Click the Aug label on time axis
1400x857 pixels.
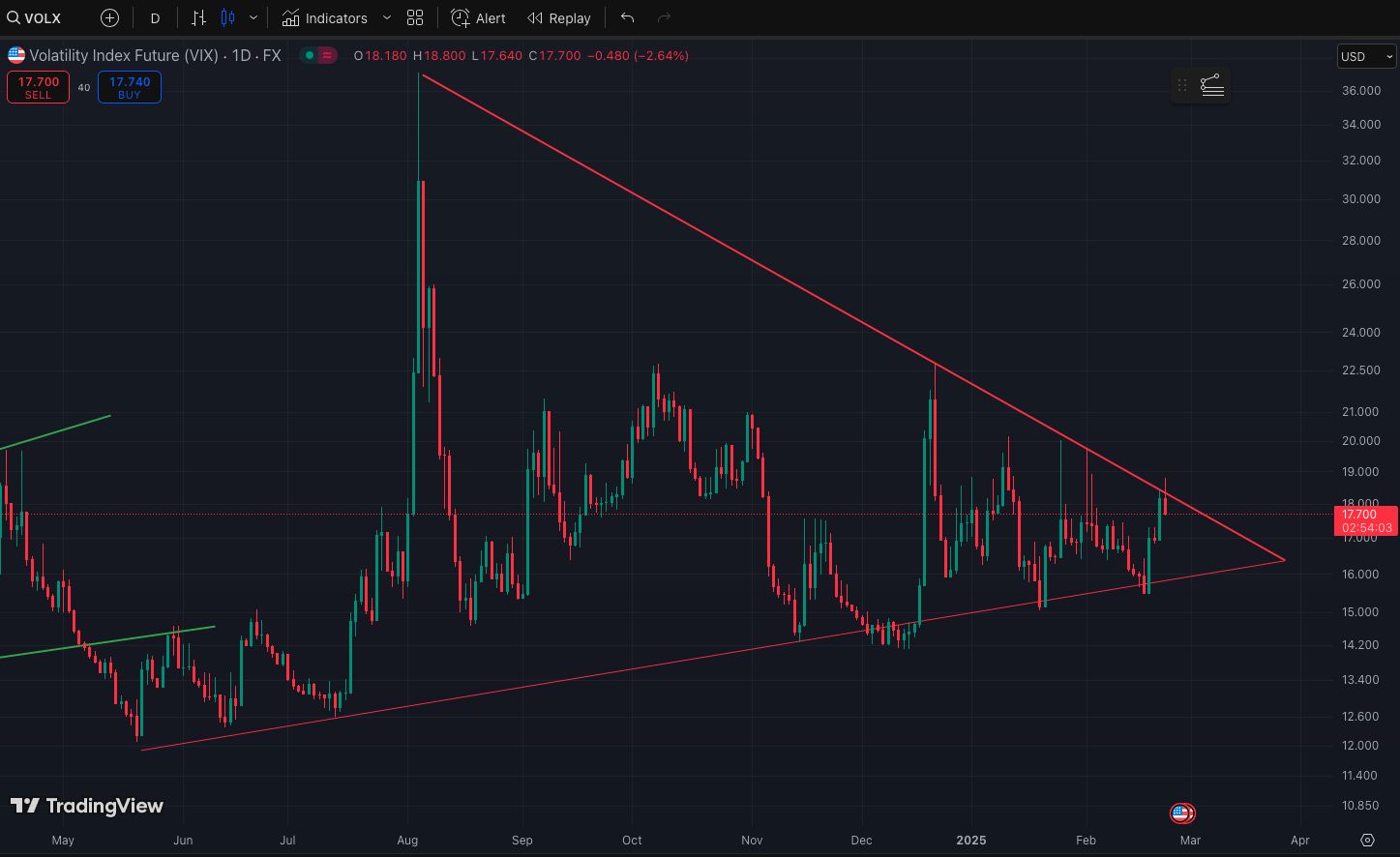tap(407, 841)
